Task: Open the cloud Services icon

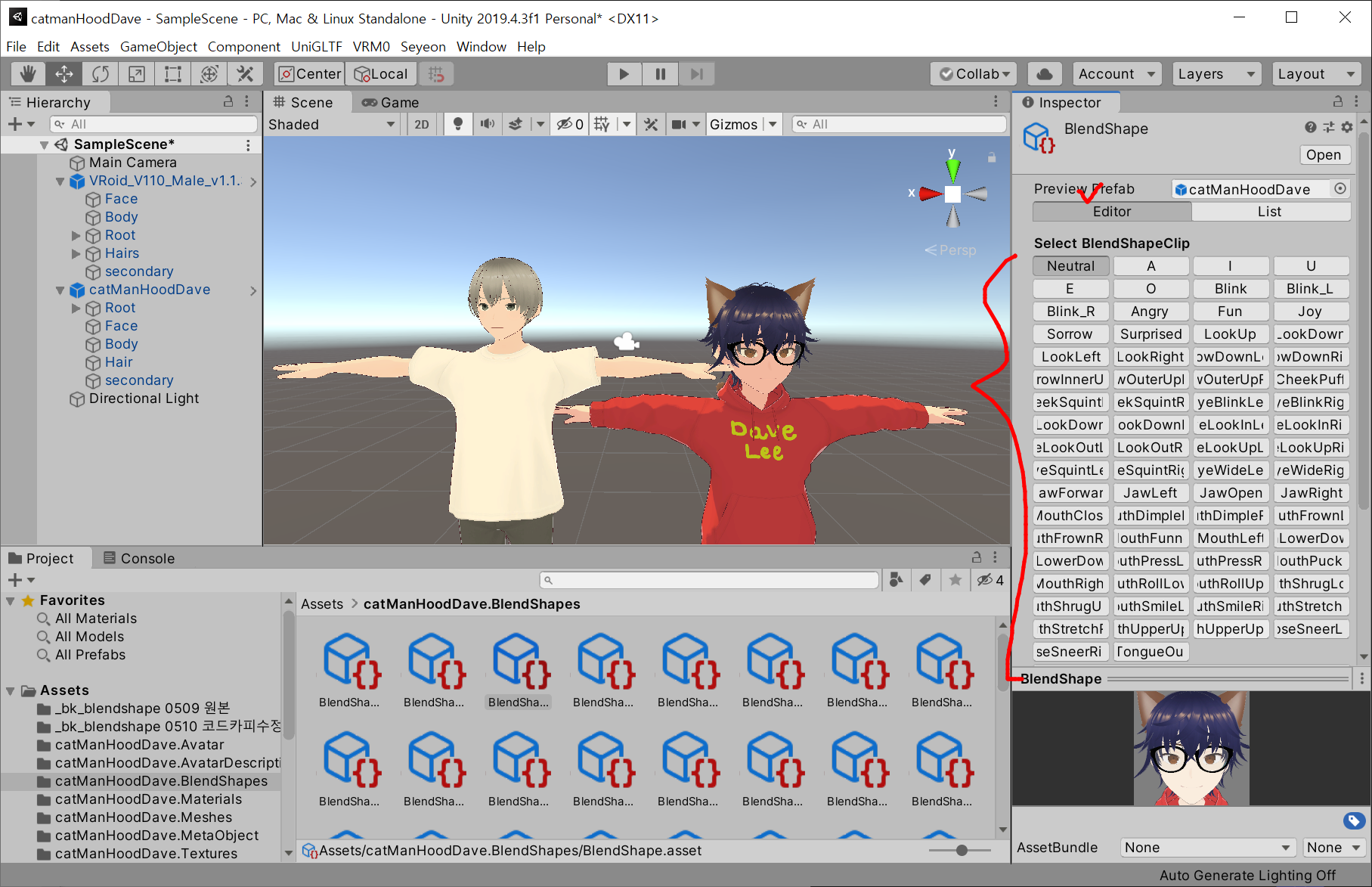Action: click(1045, 74)
